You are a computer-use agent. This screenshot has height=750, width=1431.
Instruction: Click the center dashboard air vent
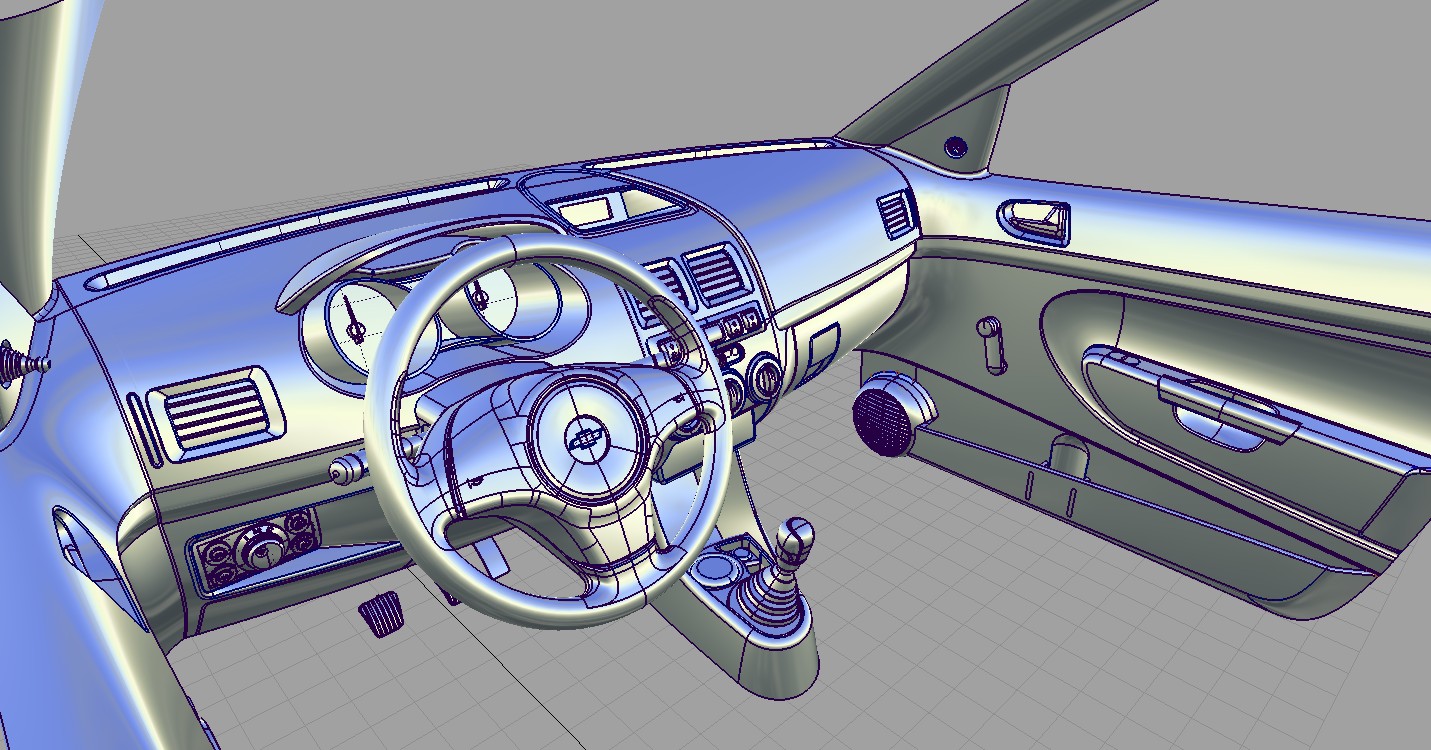click(715, 273)
